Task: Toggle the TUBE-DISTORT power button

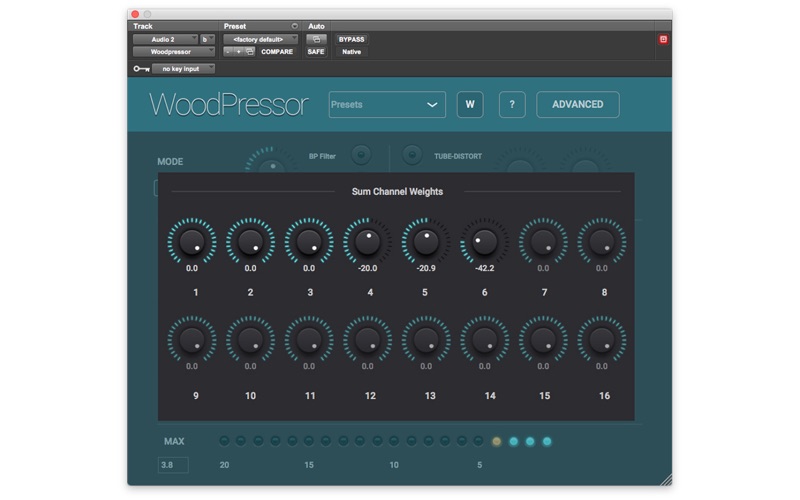Action: point(411,154)
